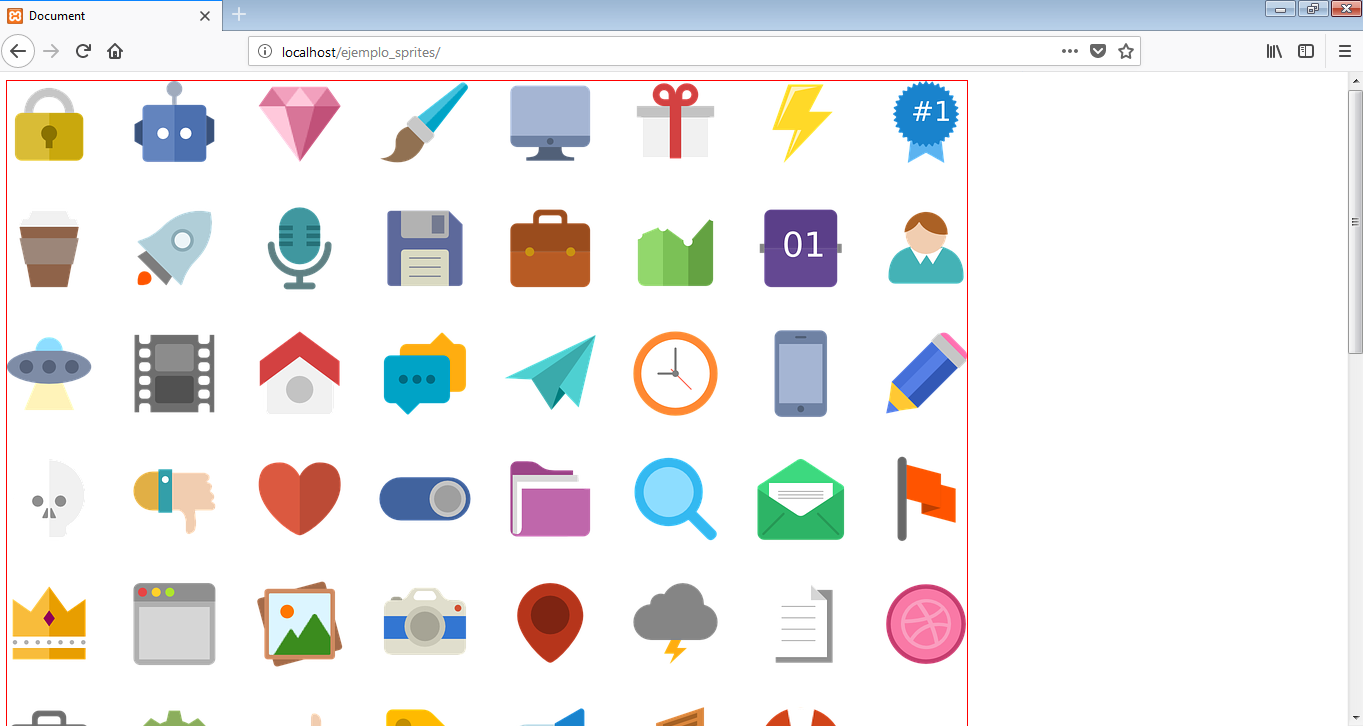Click the teal microphone icon
Image resolution: width=1363 pixels, height=726 pixels.
coord(299,248)
